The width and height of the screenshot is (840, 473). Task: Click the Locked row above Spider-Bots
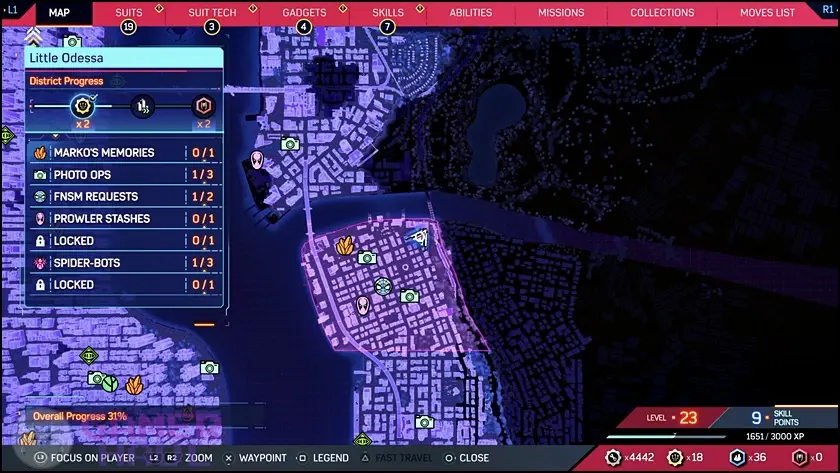[x=124, y=241]
